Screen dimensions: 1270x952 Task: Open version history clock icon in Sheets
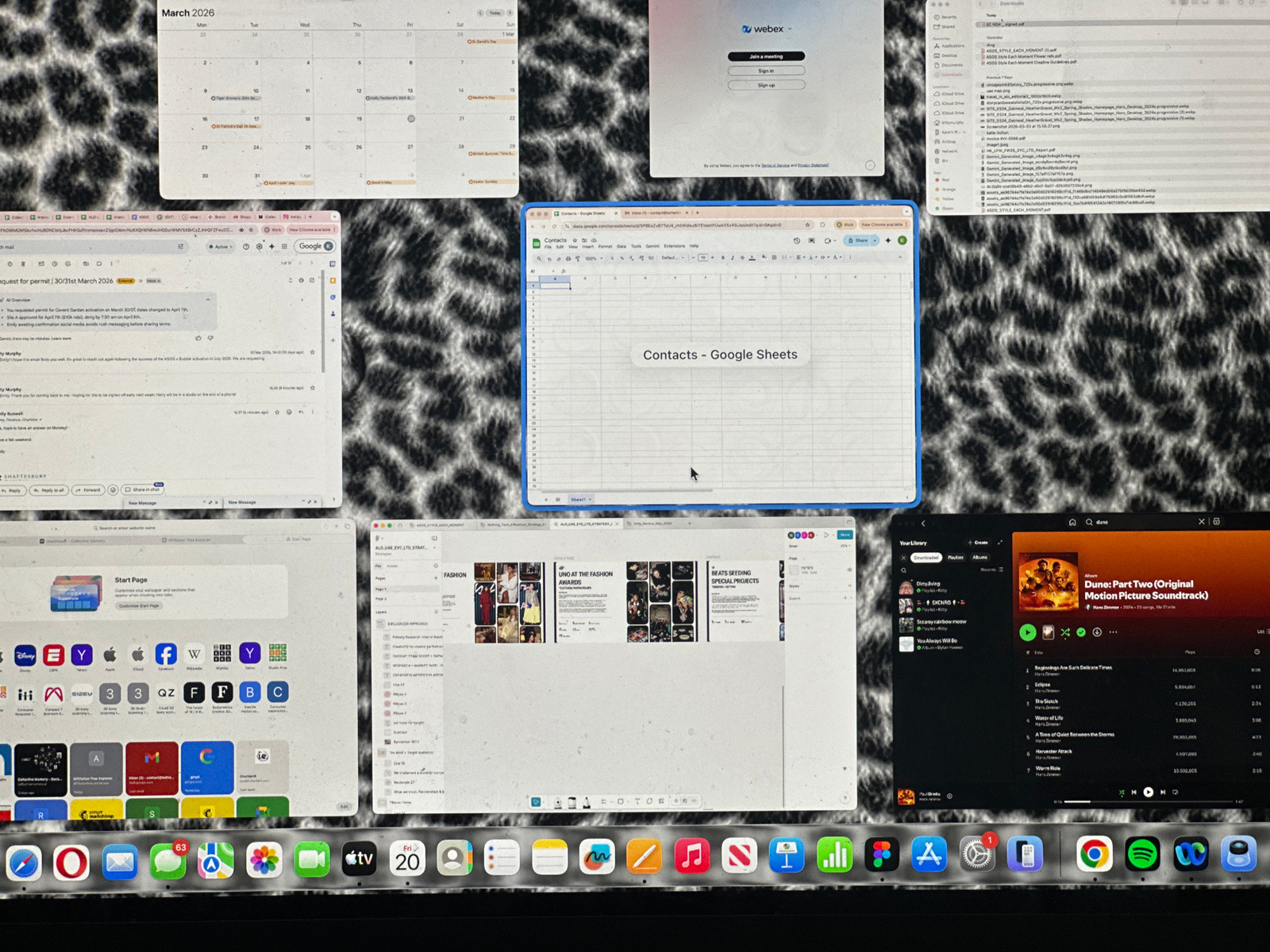797,240
